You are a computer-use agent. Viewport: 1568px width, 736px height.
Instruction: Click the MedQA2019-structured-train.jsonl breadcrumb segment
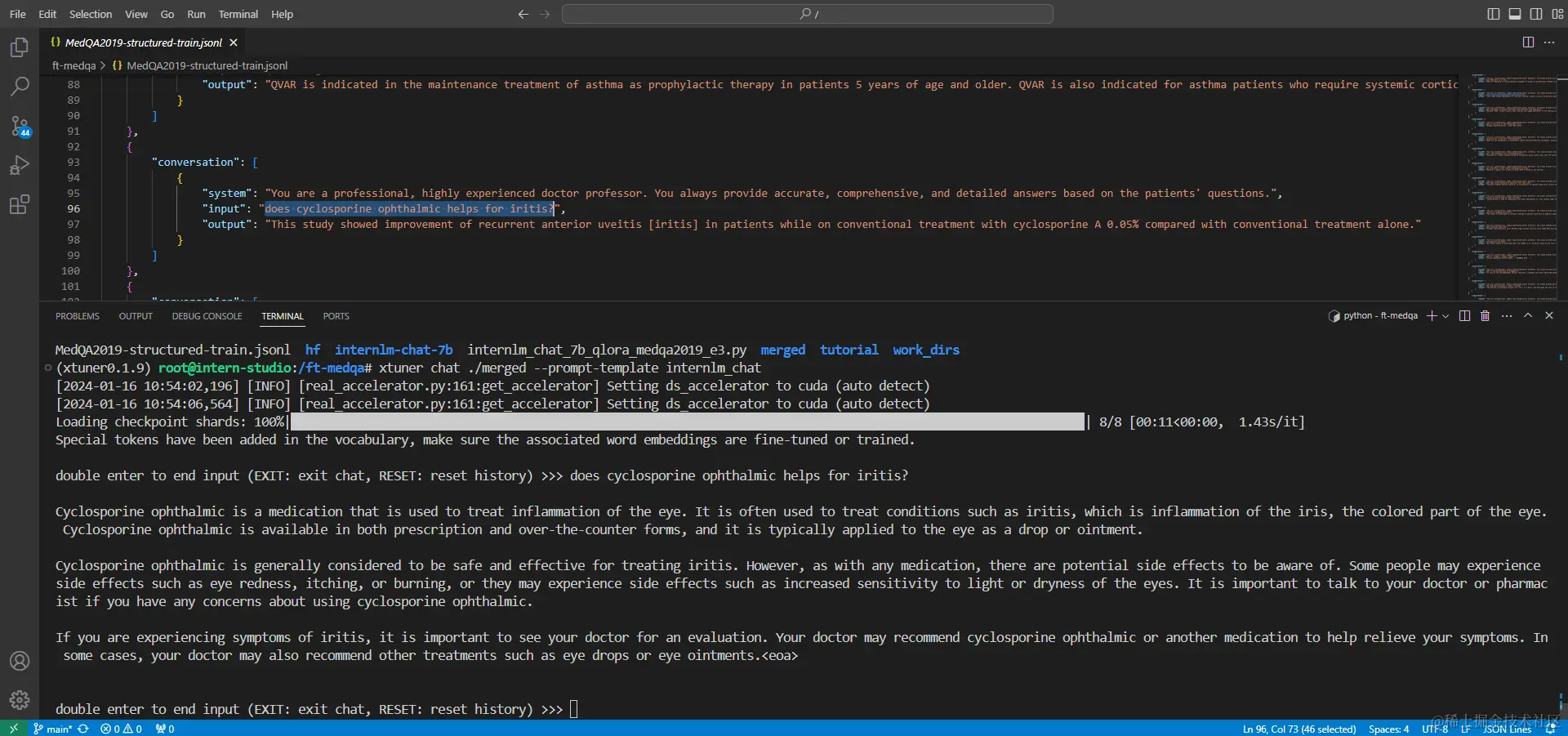pos(207,65)
